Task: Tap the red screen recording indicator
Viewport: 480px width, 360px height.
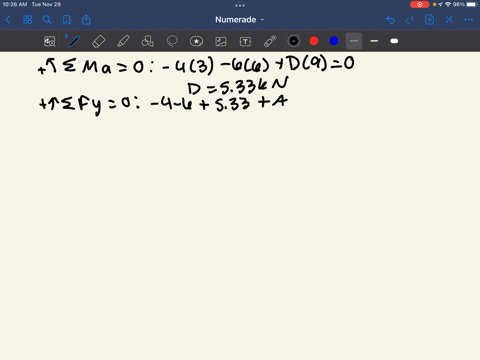Action: point(420,5)
